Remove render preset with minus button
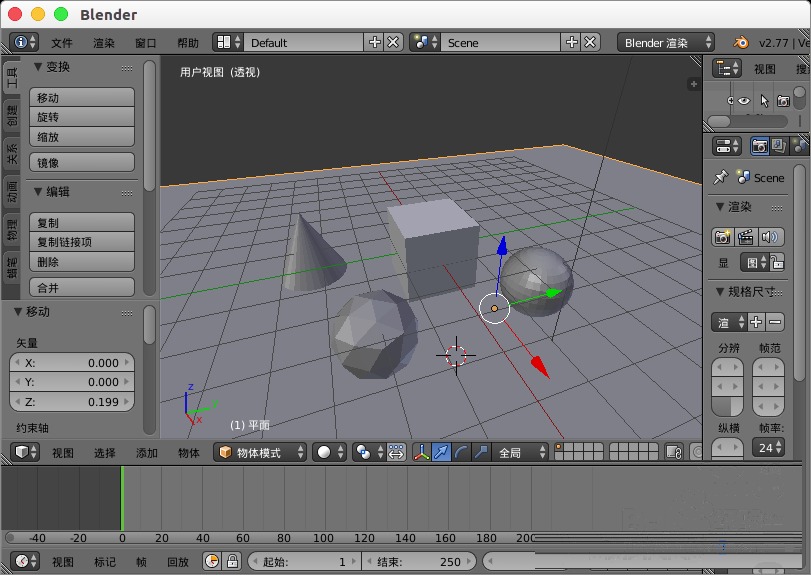The height and width of the screenshot is (575, 811). [x=775, y=322]
